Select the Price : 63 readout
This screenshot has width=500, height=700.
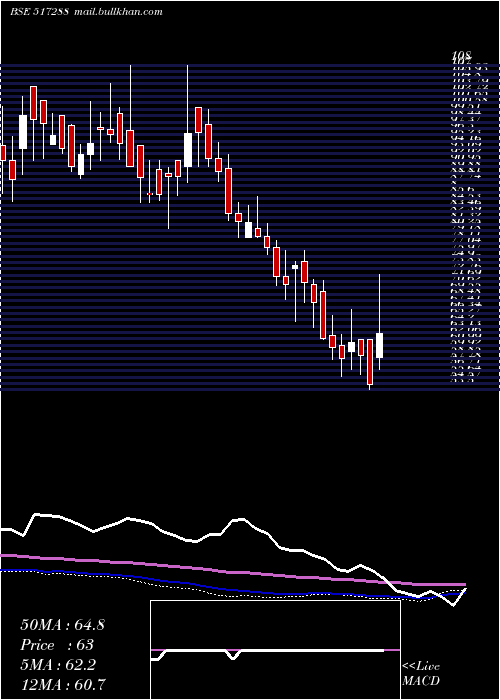pos(57,645)
